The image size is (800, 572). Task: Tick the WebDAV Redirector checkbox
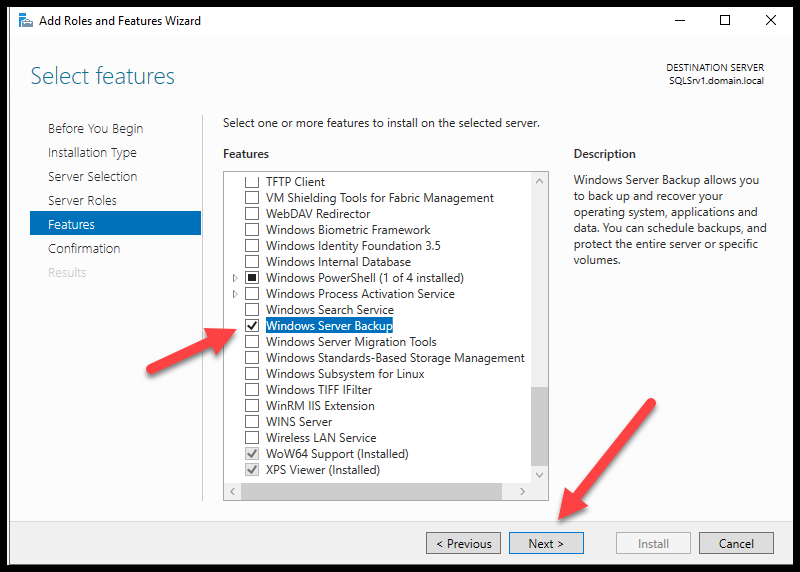tap(252, 213)
